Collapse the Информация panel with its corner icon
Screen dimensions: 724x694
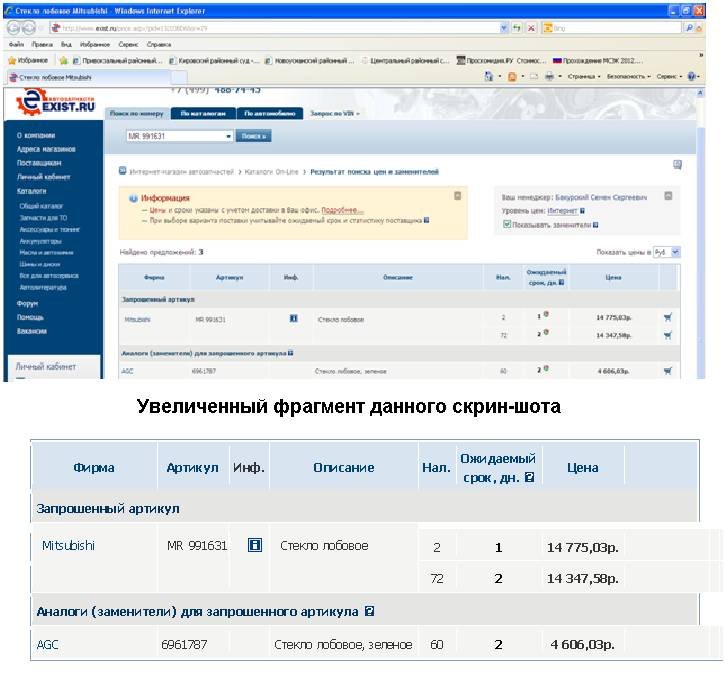[x=458, y=196]
